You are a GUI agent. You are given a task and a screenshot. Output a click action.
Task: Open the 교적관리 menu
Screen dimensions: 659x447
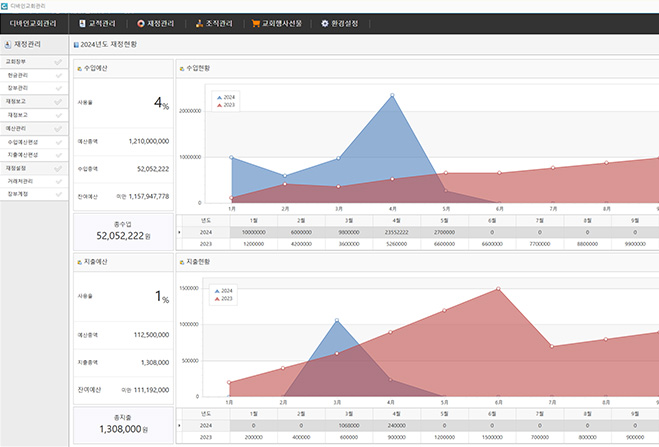click(103, 23)
